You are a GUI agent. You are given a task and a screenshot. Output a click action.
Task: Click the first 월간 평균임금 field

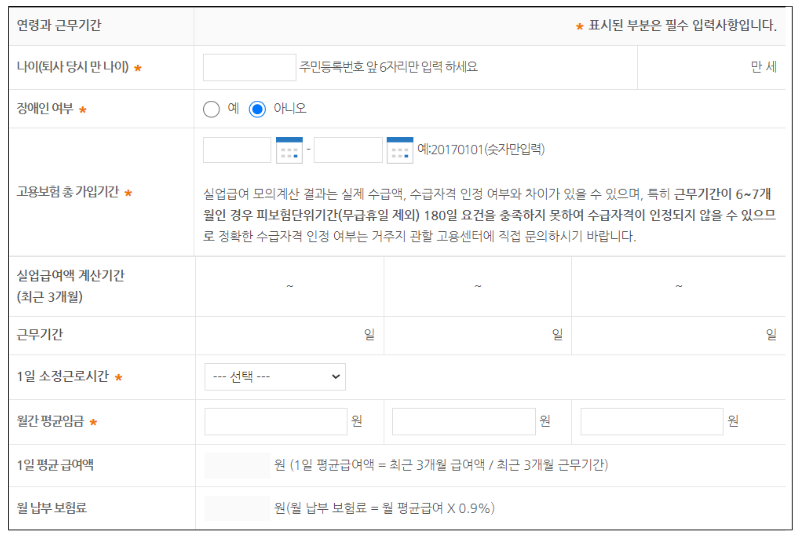276,422
